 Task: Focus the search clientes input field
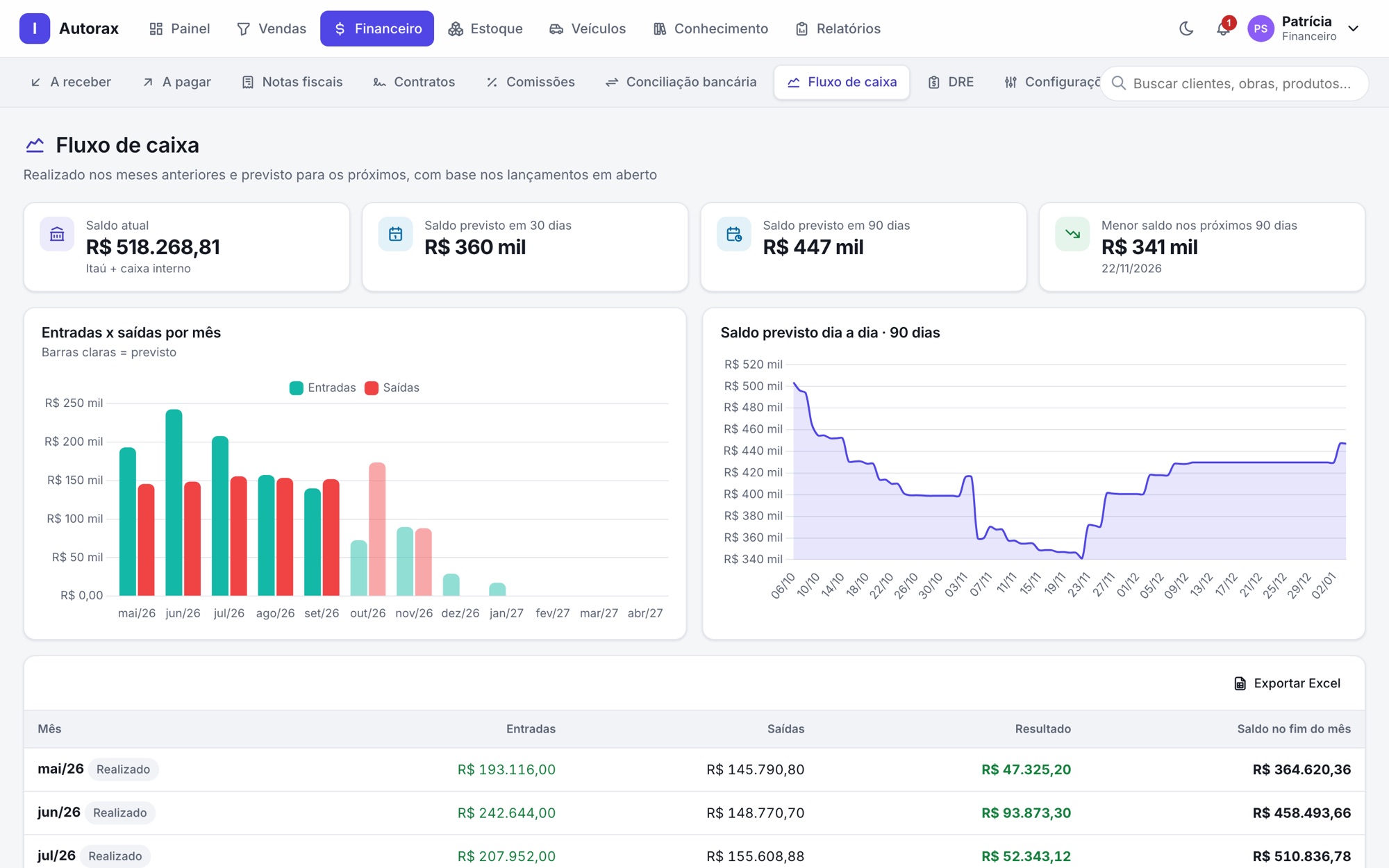(1235, 83)
